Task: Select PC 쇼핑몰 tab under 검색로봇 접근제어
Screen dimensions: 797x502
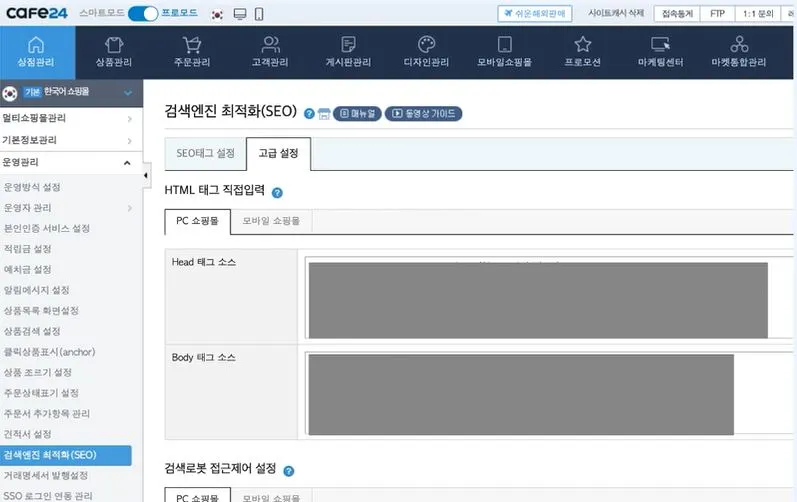Action: pyautogui.click(x=197, y=496)
